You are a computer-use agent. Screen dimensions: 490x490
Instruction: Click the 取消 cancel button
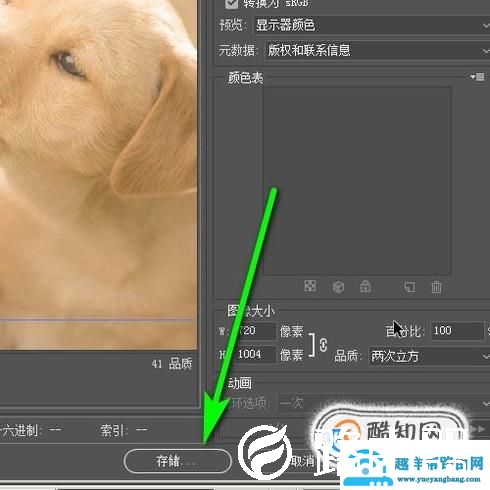[302, 461]
